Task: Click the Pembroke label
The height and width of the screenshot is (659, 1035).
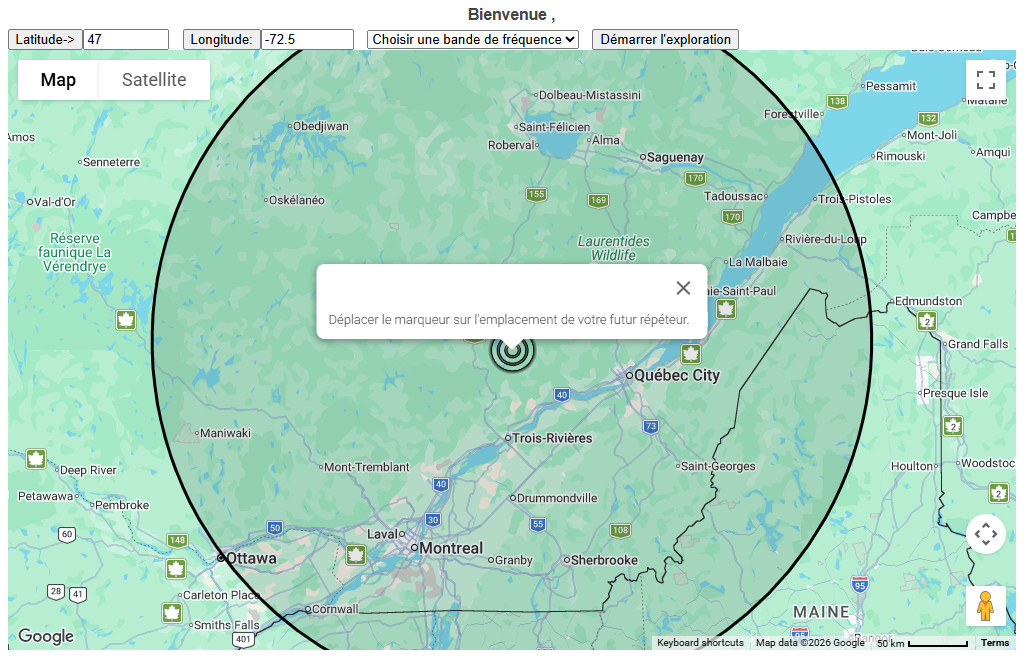Action: tap(121, 505)
